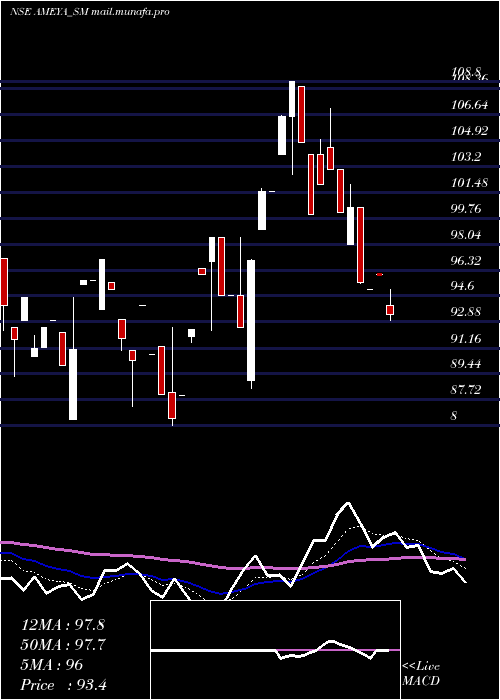
Task: Select the 96.32 price axis label
Action: (x=467, y=260)
